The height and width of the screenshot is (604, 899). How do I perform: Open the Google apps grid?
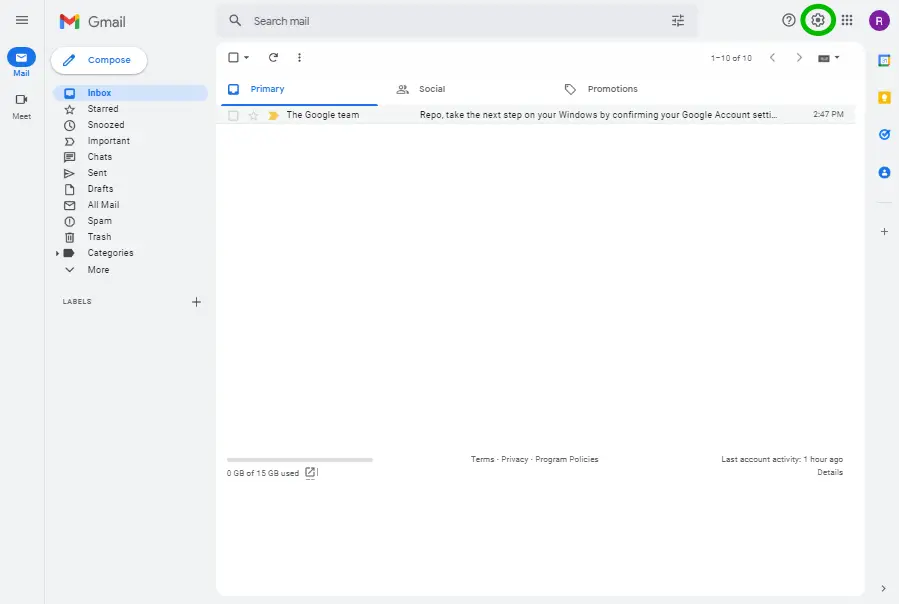point(847,20)
